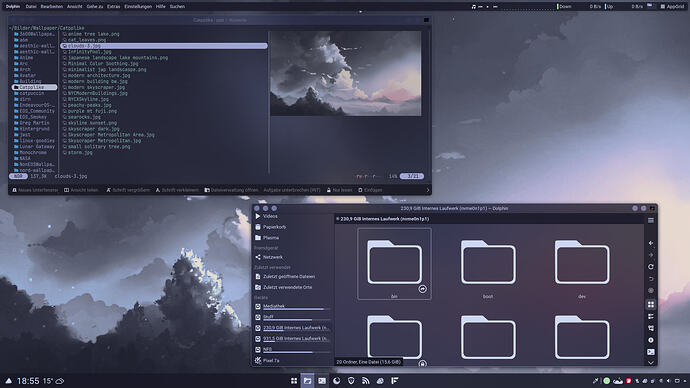
Task: Expand more Dolphin toolbar items chevron
Action: pos(651,363)
